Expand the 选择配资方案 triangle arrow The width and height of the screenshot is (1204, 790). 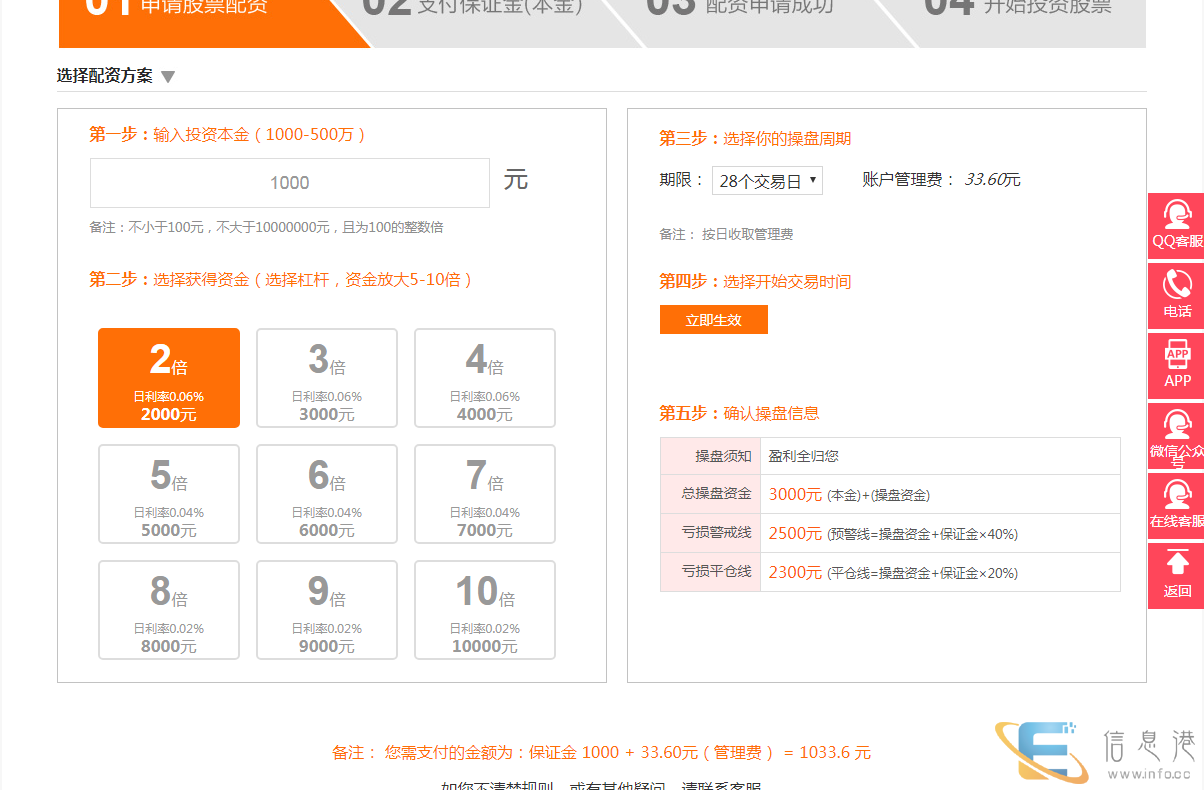[168, 77]
